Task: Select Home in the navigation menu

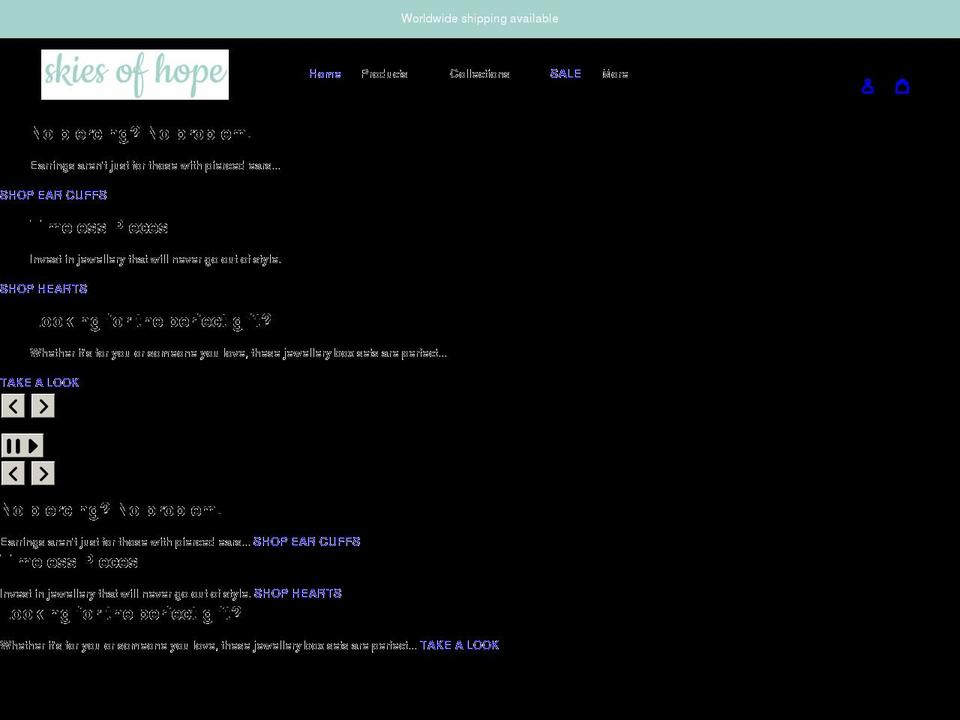Action: tap(325, 73)
